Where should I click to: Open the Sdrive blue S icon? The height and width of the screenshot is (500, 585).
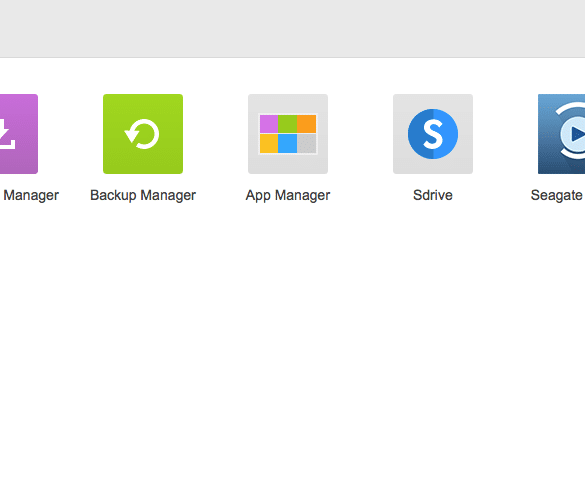(x=433, y=134)
